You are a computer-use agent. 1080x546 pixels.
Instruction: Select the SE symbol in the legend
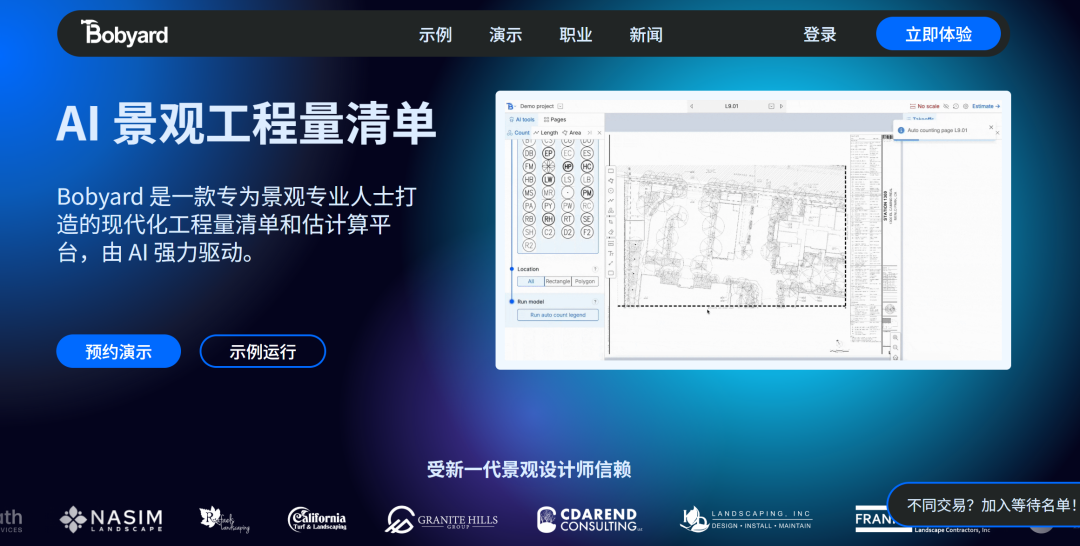587,219
